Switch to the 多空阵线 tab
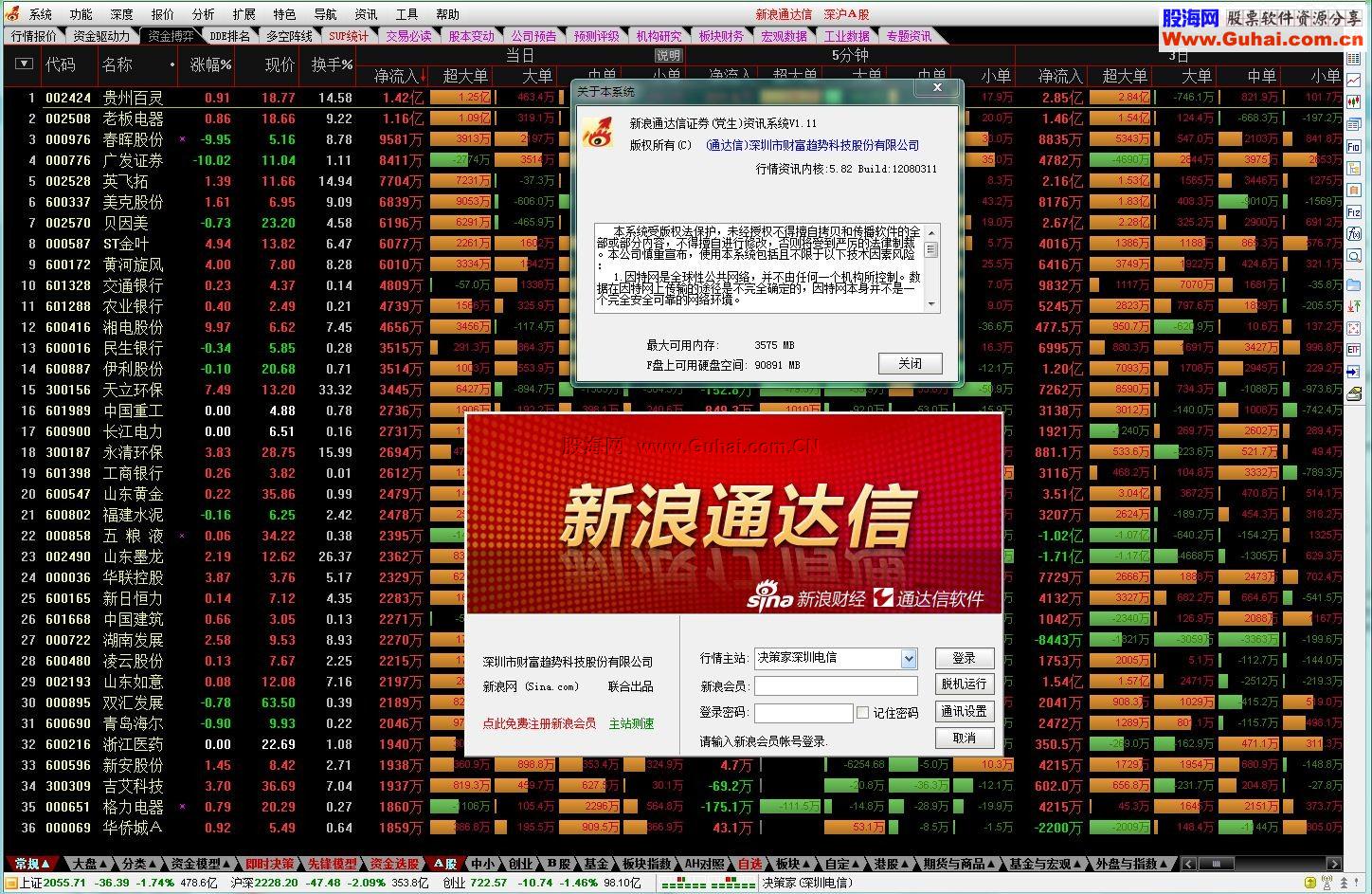This screenshot has width=1372, height=894. click(x=289, y=36)
